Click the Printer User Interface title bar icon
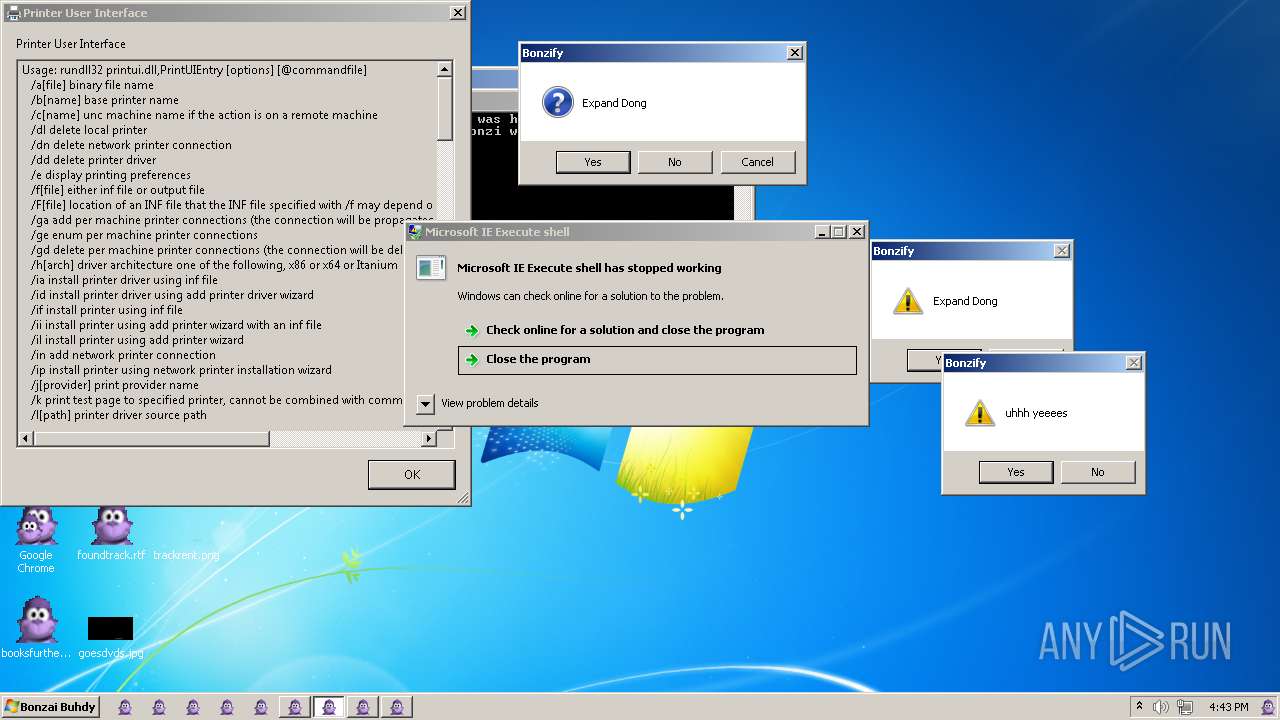 (13, 13)
